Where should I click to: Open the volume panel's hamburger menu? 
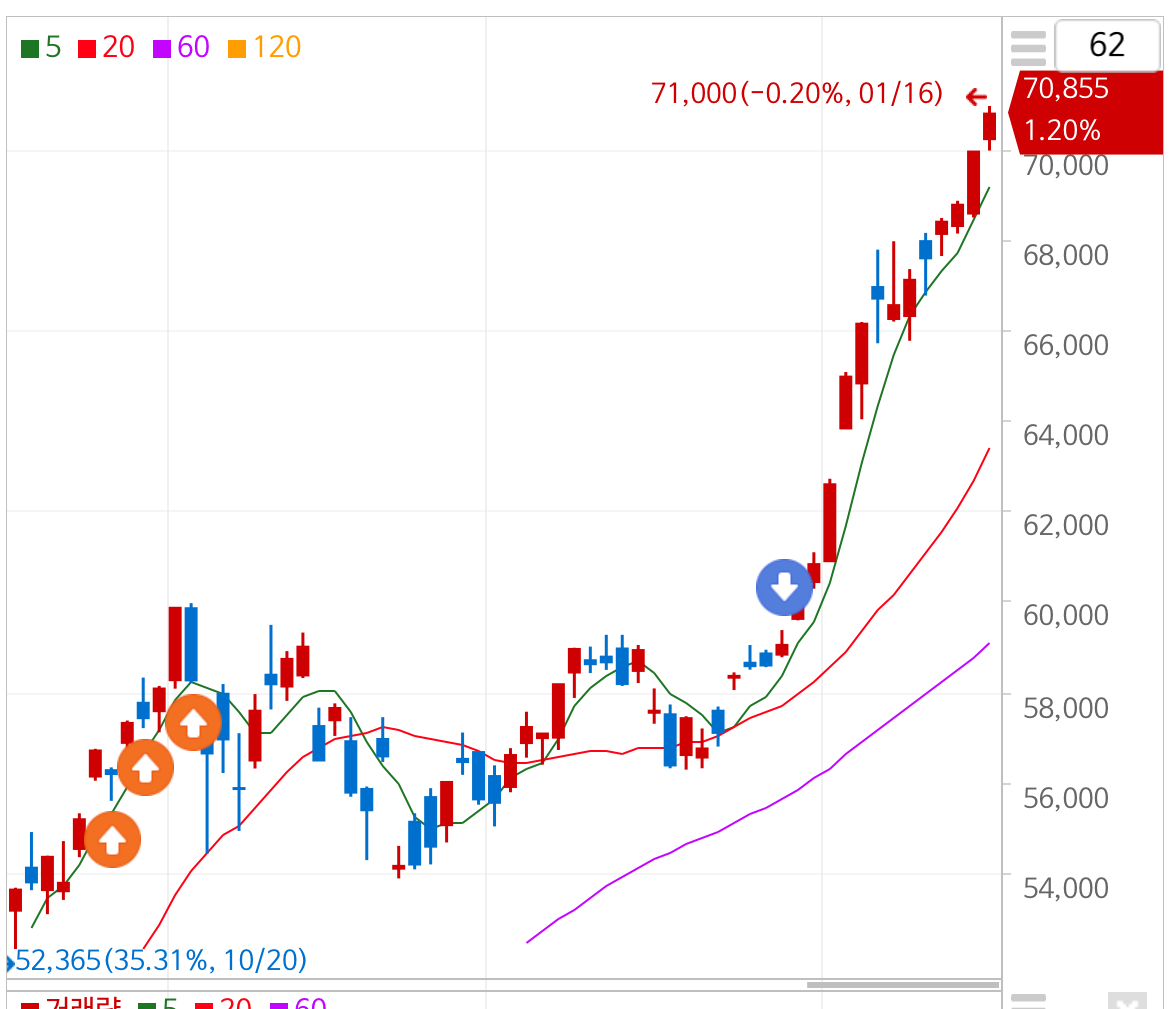1028,1002
